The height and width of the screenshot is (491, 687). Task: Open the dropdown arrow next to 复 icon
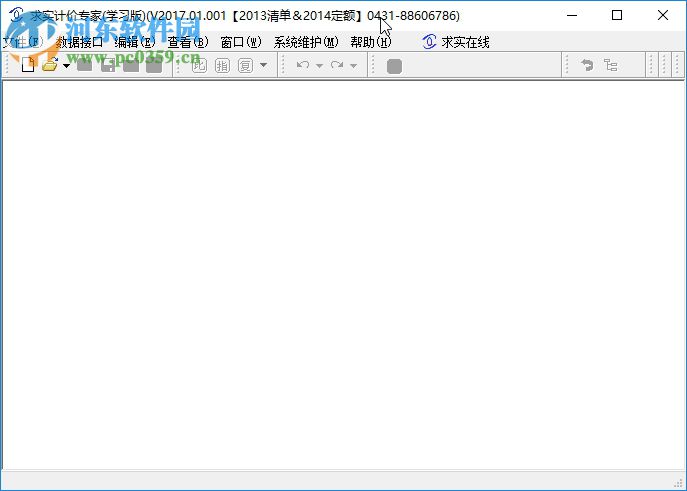263,65
